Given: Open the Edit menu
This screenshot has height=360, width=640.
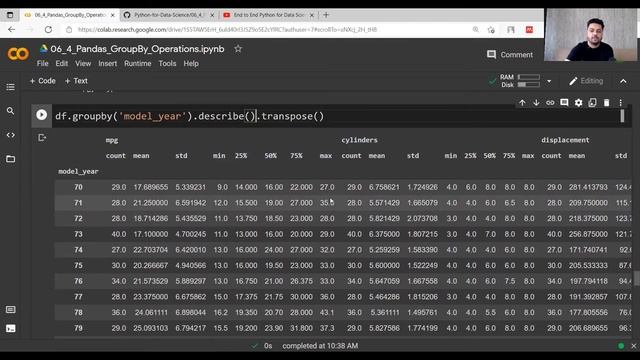Looking at the screenshot, I should (62, 64).
